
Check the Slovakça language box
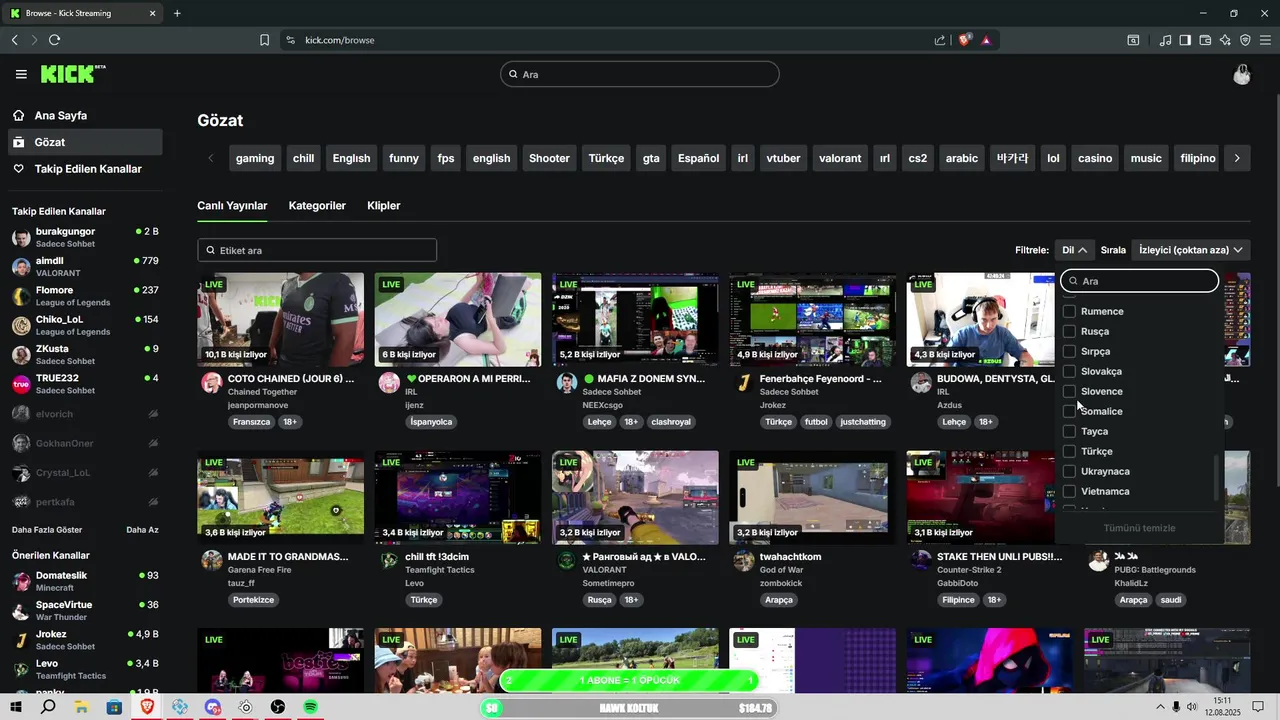tap(1069, 371)
